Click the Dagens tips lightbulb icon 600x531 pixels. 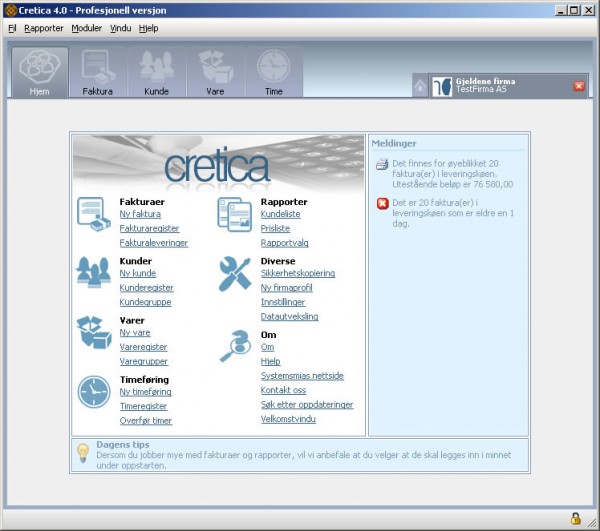point(83,453)
